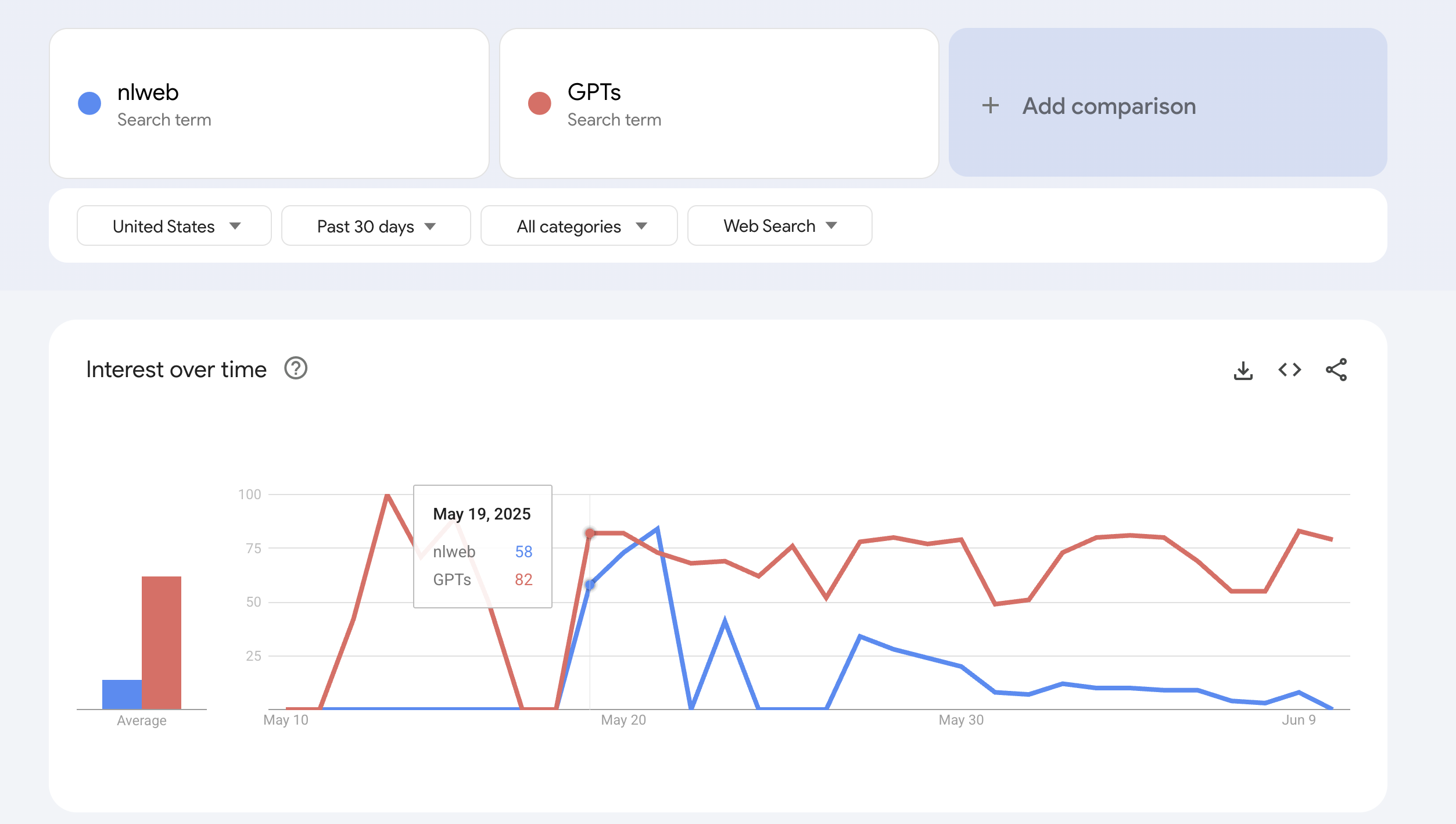The image size is (1456, 824).
Task: Click the plus icon in Add comparison
Action: (991, 106)
